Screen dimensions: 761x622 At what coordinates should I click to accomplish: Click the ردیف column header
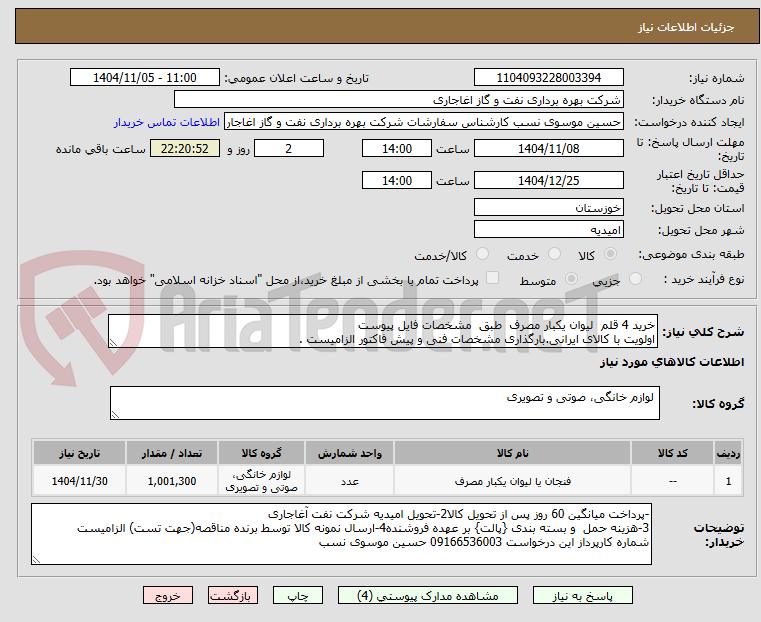[728, 453]
